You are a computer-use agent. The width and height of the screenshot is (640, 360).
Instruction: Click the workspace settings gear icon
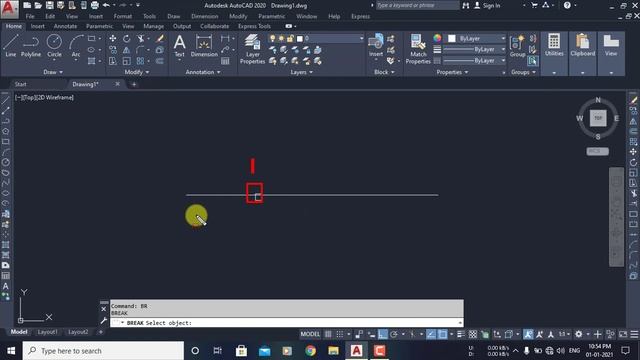pos(578,334)
